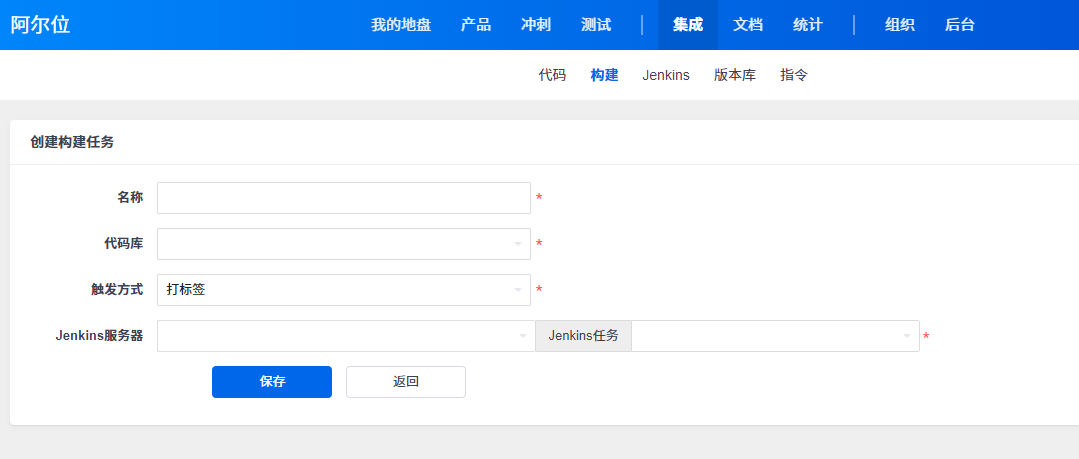Select the 测试 navigation item
The image size is (1079, 459).
coord(596,25)
